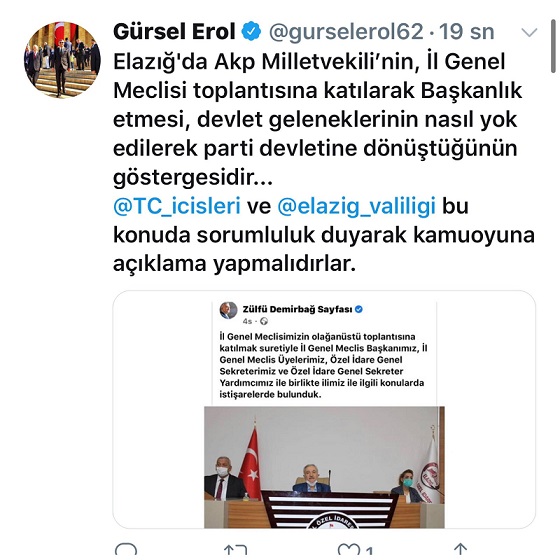Tap the reply speech bubble icon
The width and height of the screenshot is (560, 560).
click(x=126, y=551)
